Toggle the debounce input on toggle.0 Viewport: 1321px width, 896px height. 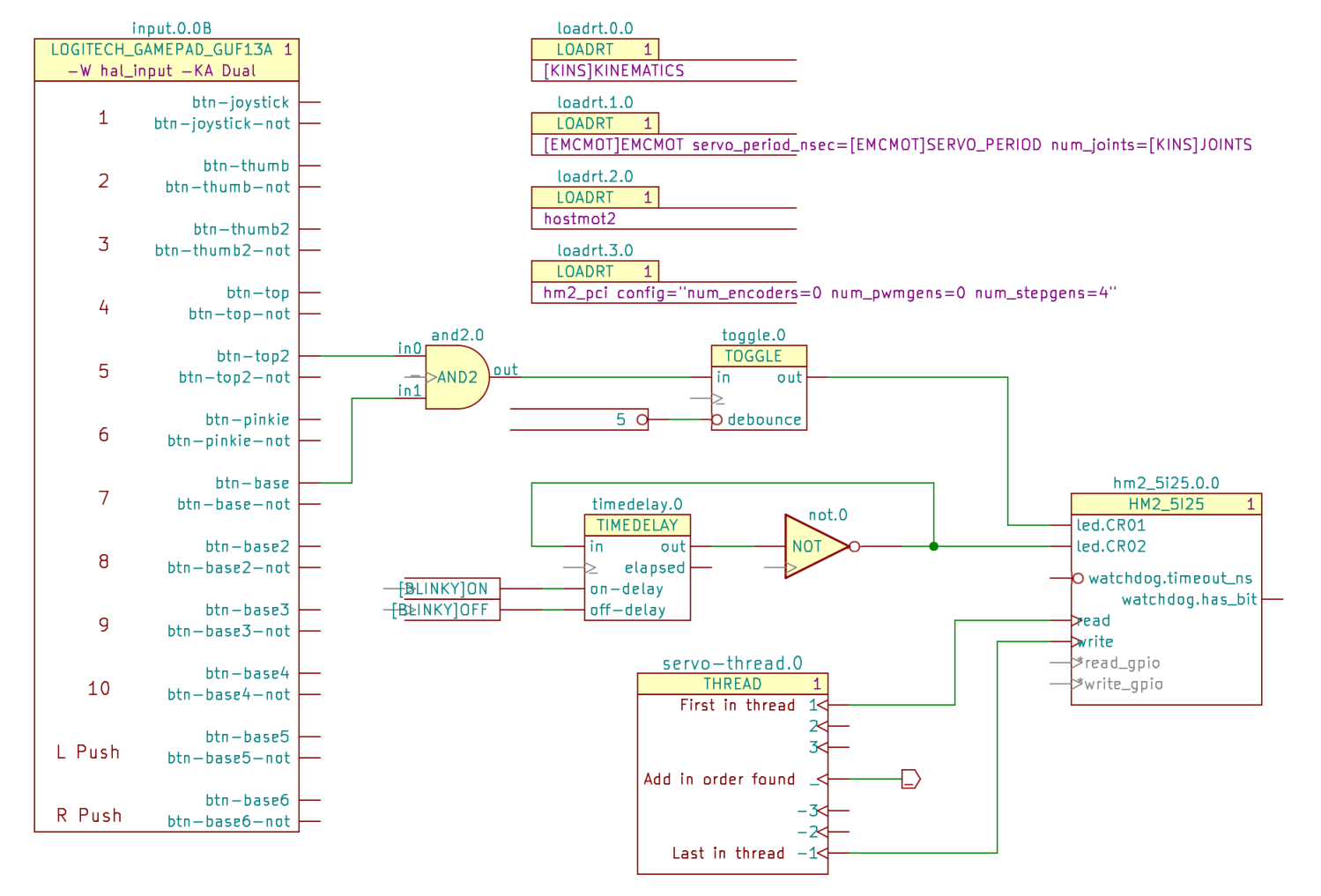coord(717,420)
